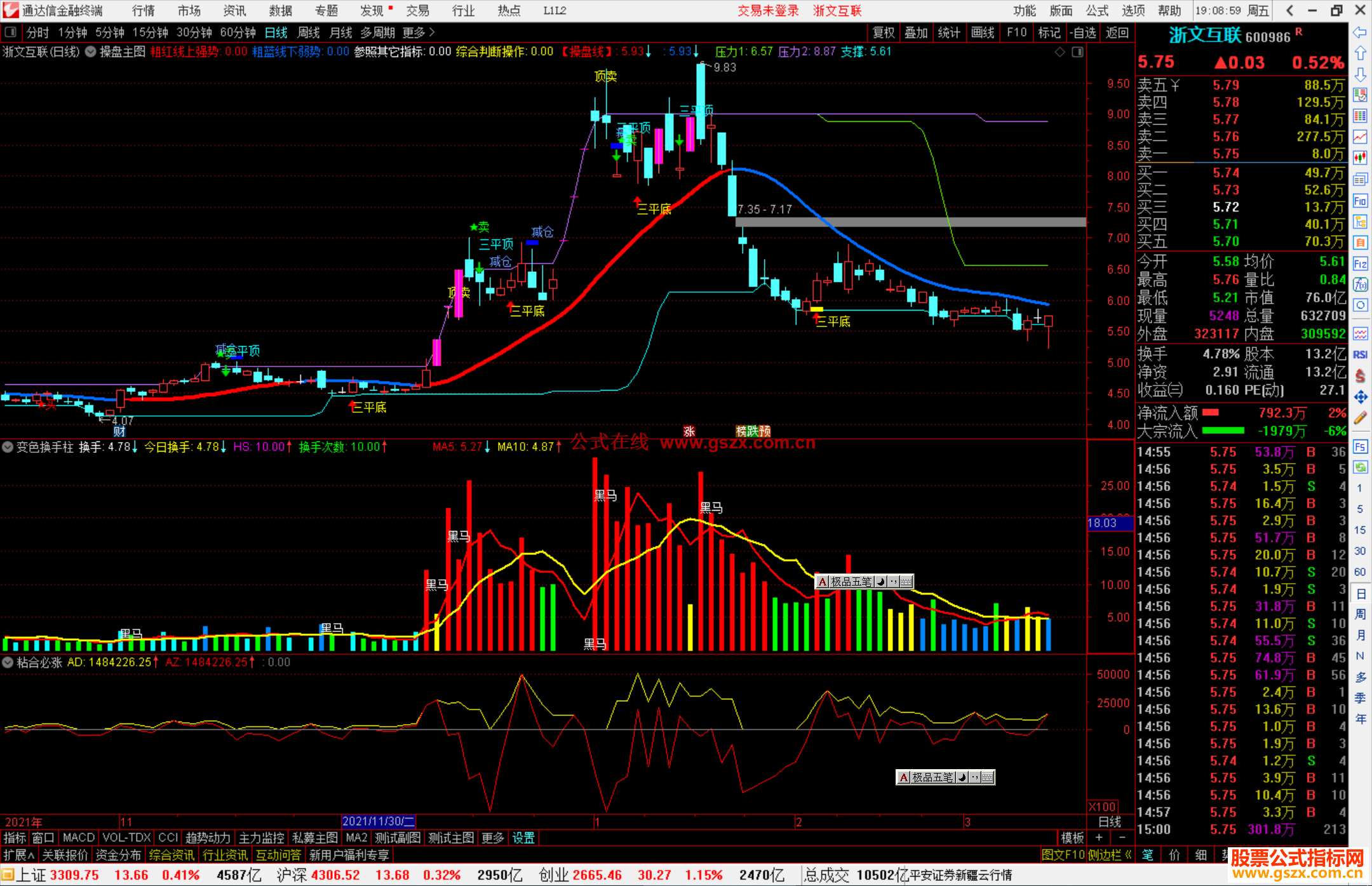Toggle the 变色换手柱 indicator round button
The height and width of the screenshot is (886, 1372).
click(x=8, y=447)
